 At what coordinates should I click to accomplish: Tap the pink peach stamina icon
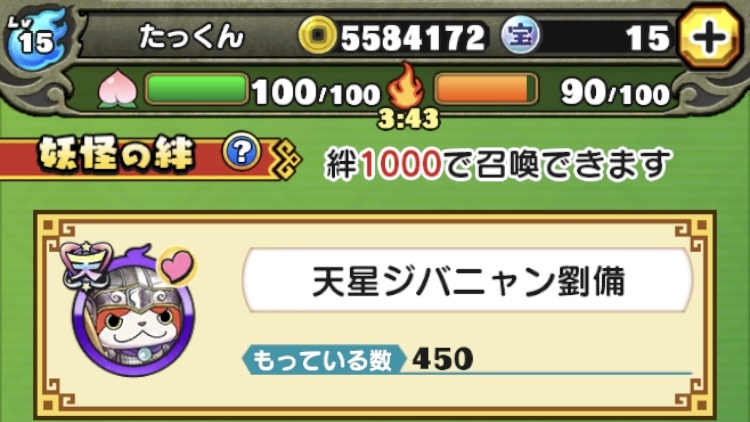118,91
